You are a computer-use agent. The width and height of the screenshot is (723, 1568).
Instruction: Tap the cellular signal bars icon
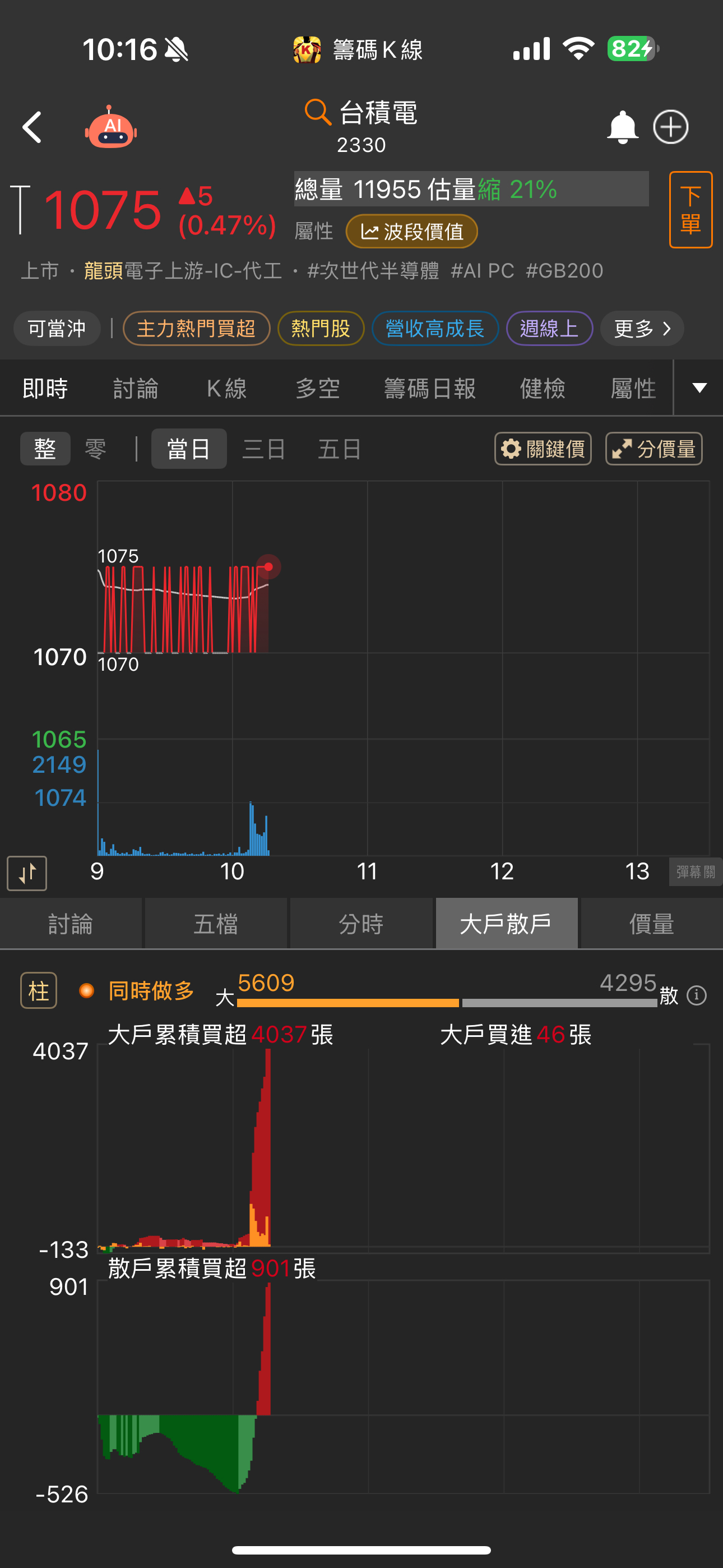531,48
